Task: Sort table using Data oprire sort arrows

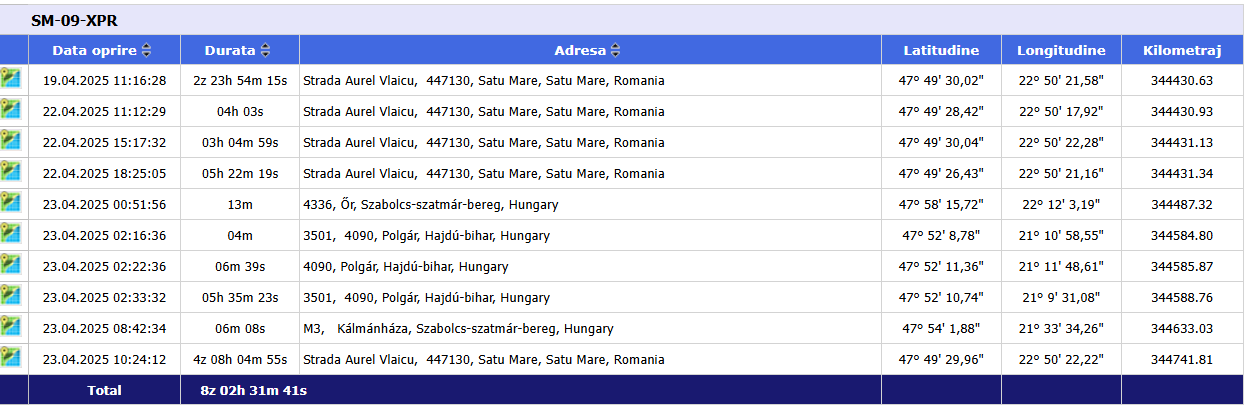Action: (147, 51)
